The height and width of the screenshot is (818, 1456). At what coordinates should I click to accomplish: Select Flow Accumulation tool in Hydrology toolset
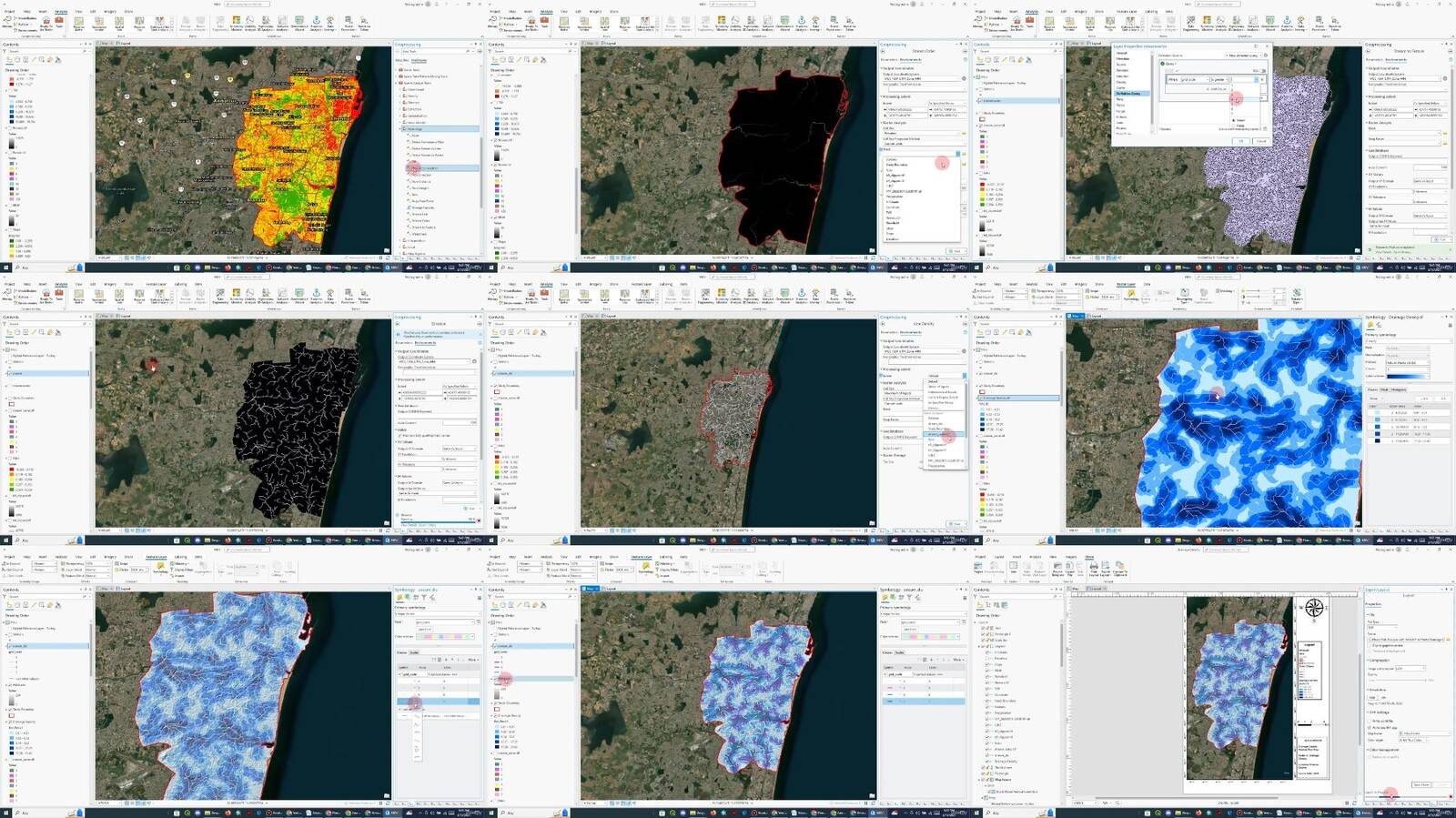tap(424, 168)
